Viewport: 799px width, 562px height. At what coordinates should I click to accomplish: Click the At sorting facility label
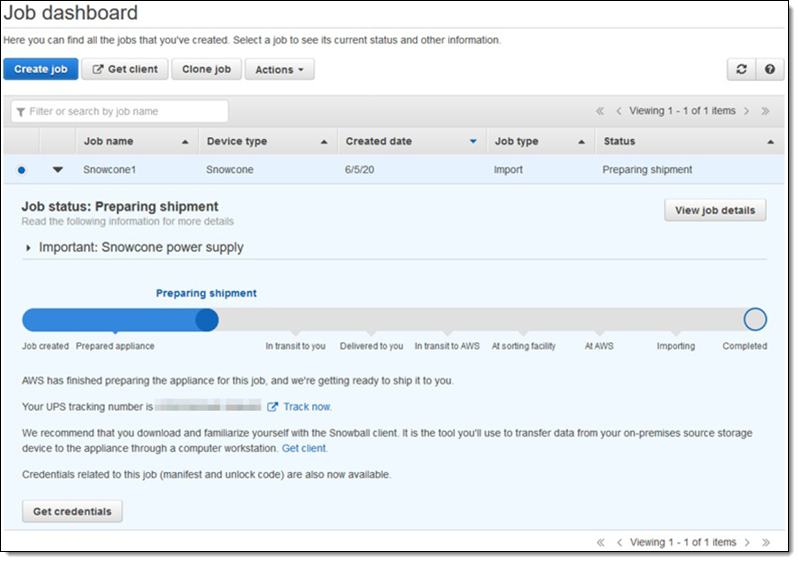[523, 346]
